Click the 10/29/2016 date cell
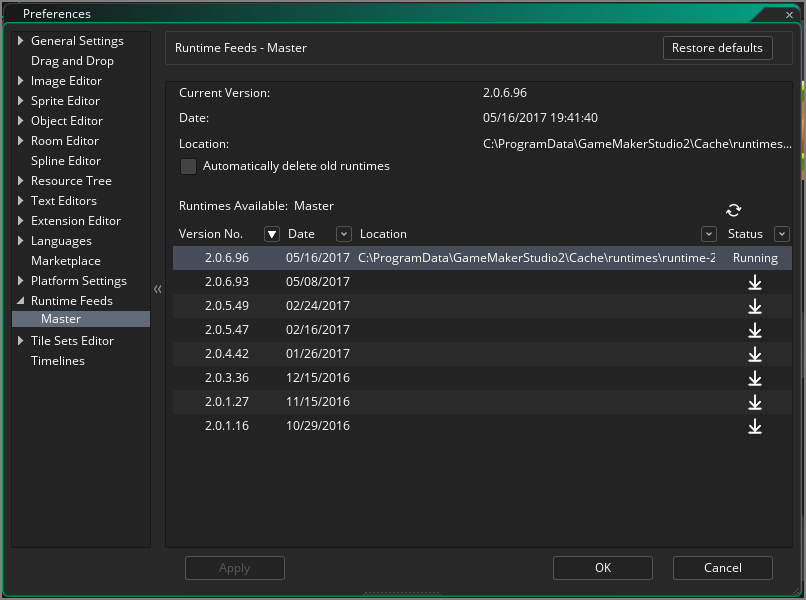The image size is (806, 600). click(318, 426)
